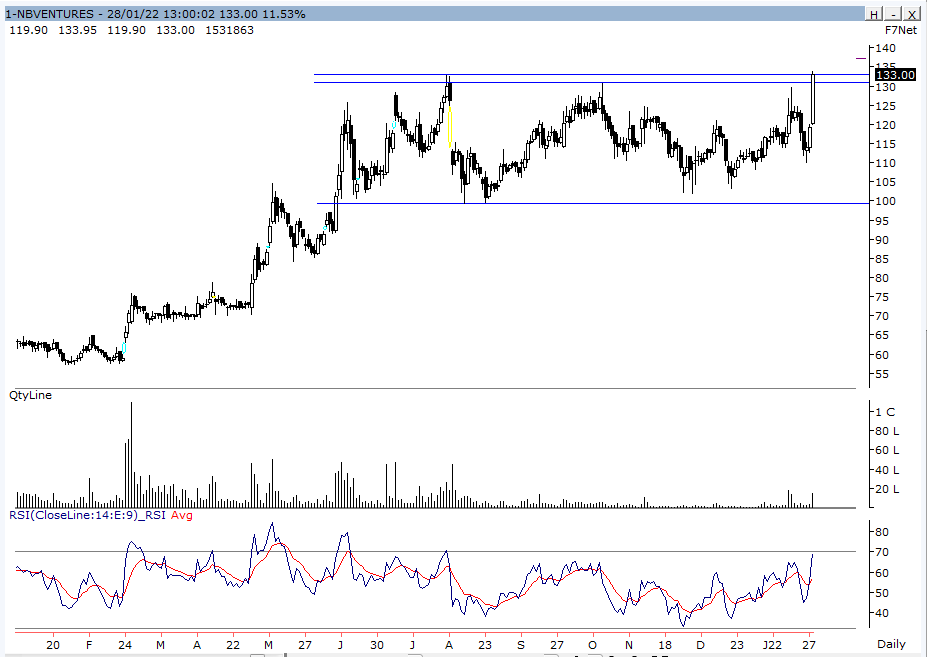Click the H button in title bar
927x657 pixels.
click(x=874, y=14)
